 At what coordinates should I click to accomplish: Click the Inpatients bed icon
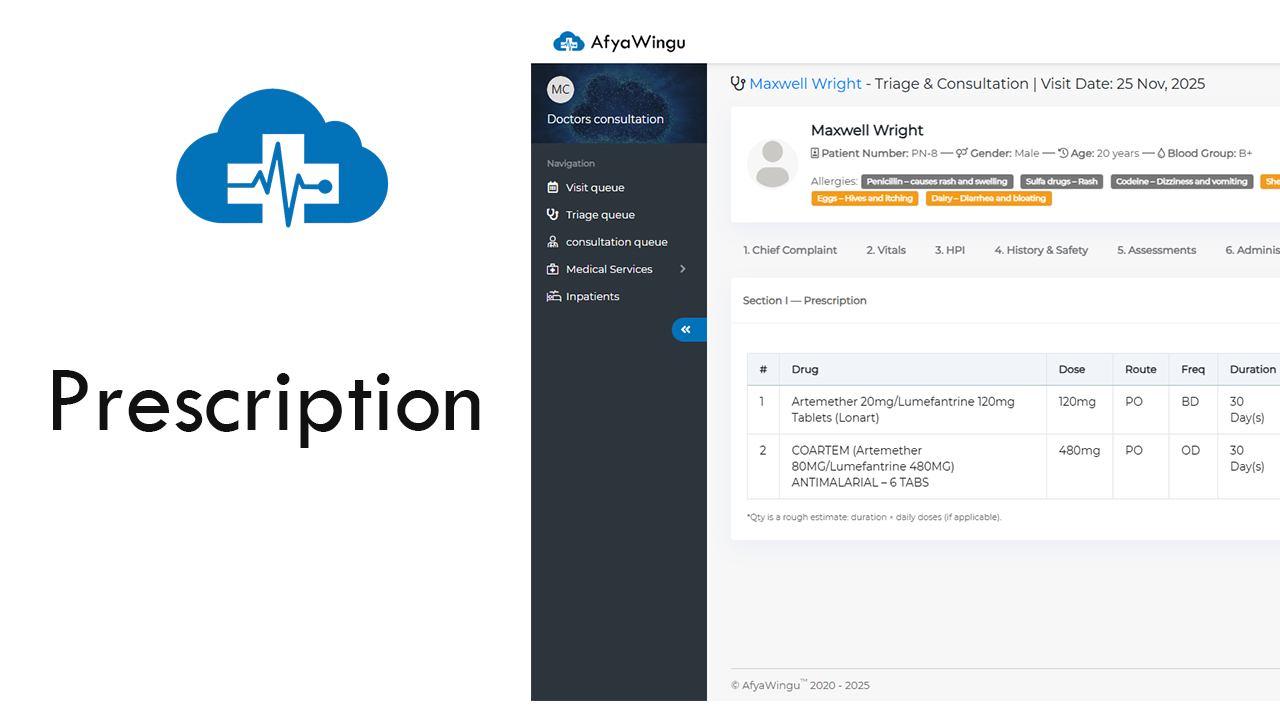click(553, 296)
